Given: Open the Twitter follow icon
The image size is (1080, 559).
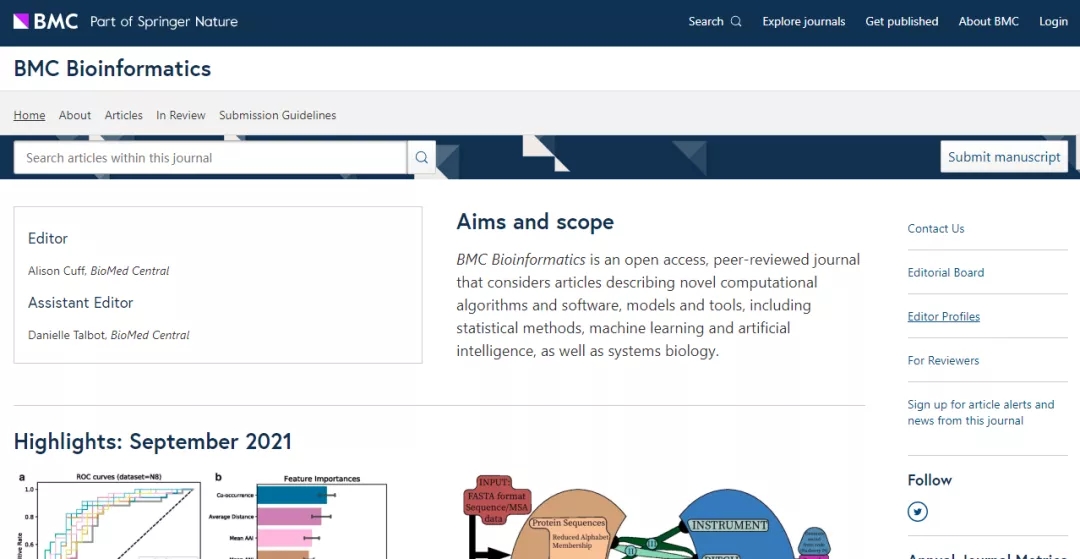Looking at the screenshot, I should pyautogui.click(x=917, y=512).
